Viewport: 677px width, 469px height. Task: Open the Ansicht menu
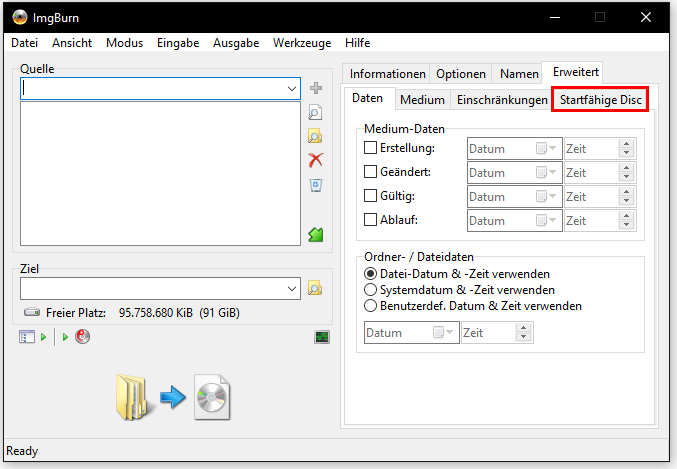72,43
